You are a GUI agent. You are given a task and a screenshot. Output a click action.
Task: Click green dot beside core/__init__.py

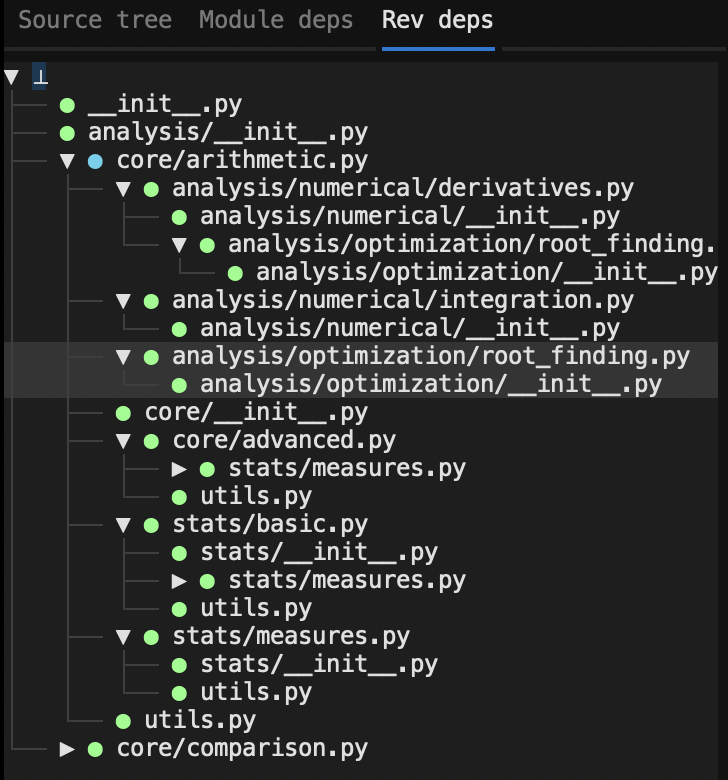pyautogui.click(x=123, y=413)
